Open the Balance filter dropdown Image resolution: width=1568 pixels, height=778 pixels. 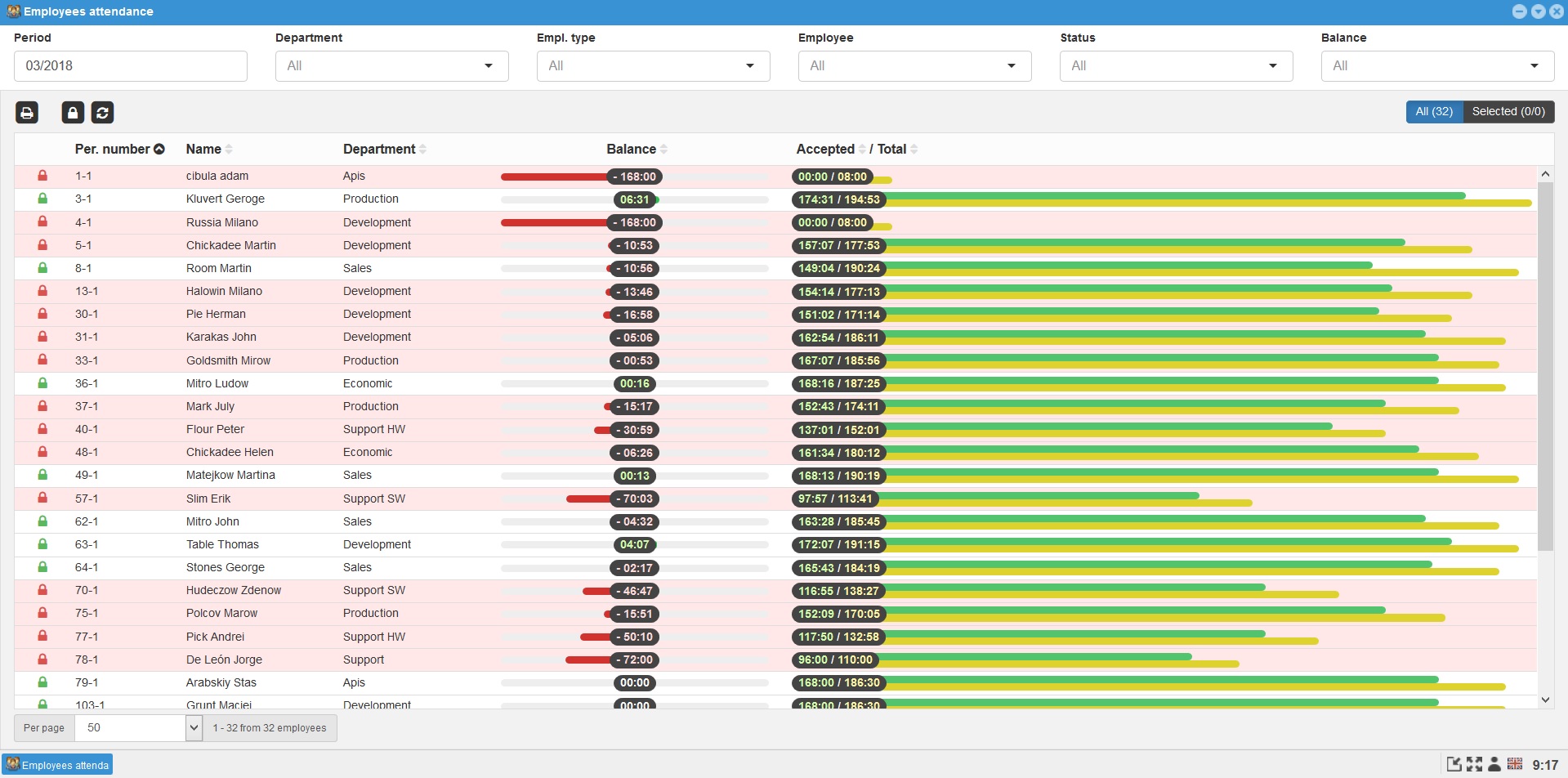tap(1437, 65)
